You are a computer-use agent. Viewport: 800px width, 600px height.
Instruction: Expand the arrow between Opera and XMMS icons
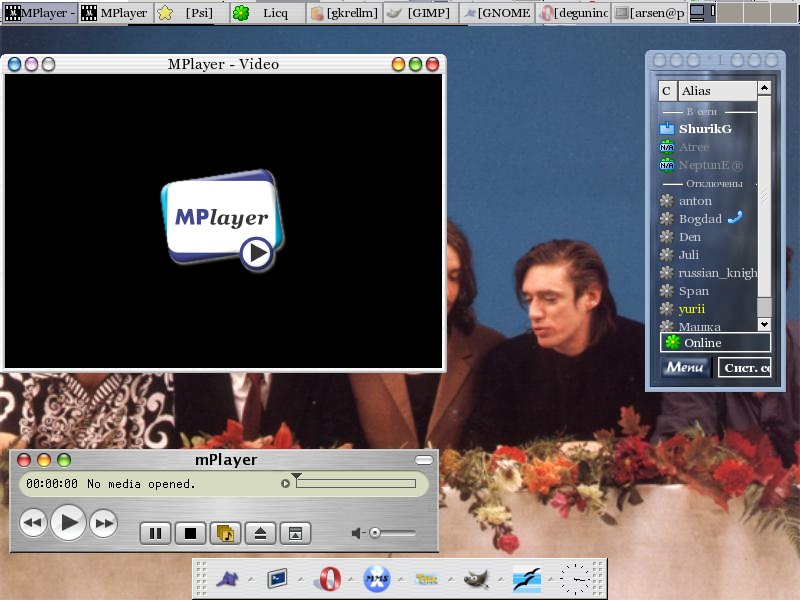pyautogui.click(x=351, y=580)
